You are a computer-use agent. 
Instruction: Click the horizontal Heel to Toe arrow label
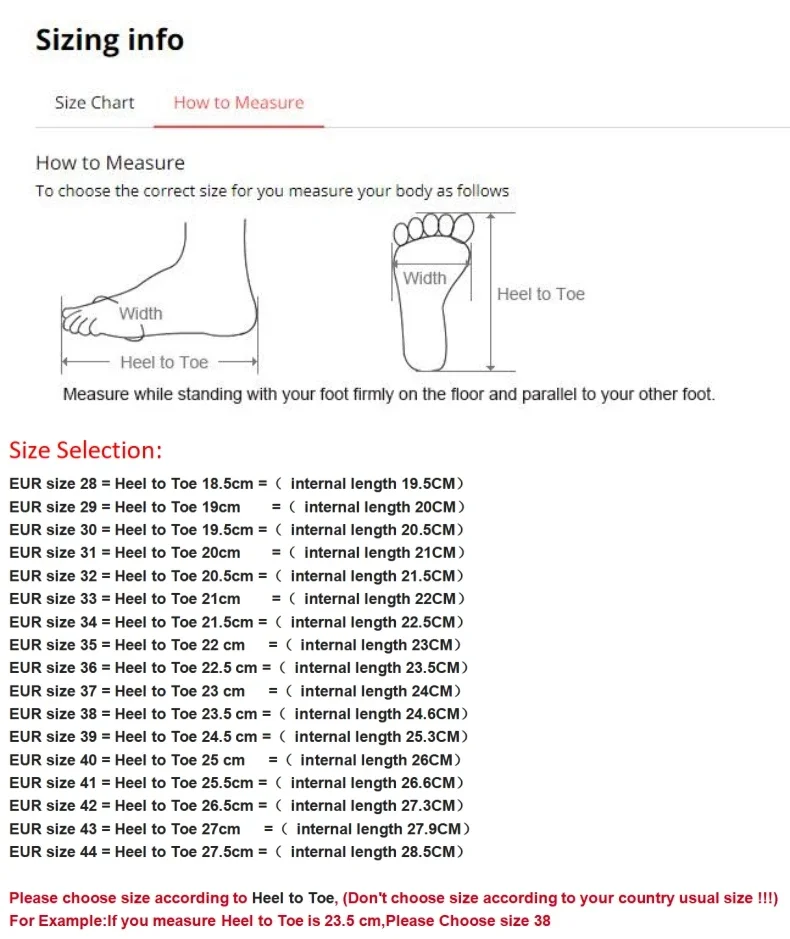(x=164, y=362)
